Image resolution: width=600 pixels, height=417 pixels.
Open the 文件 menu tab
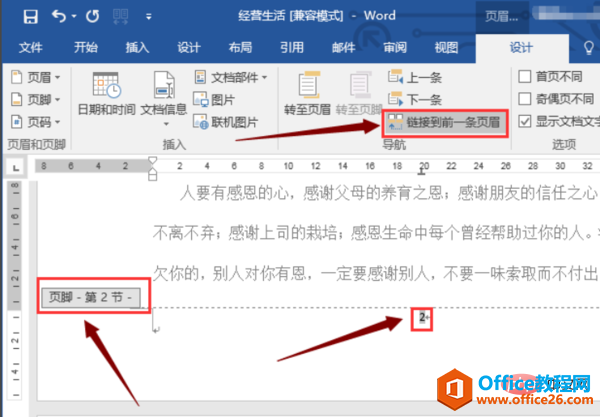coord(31,47)
